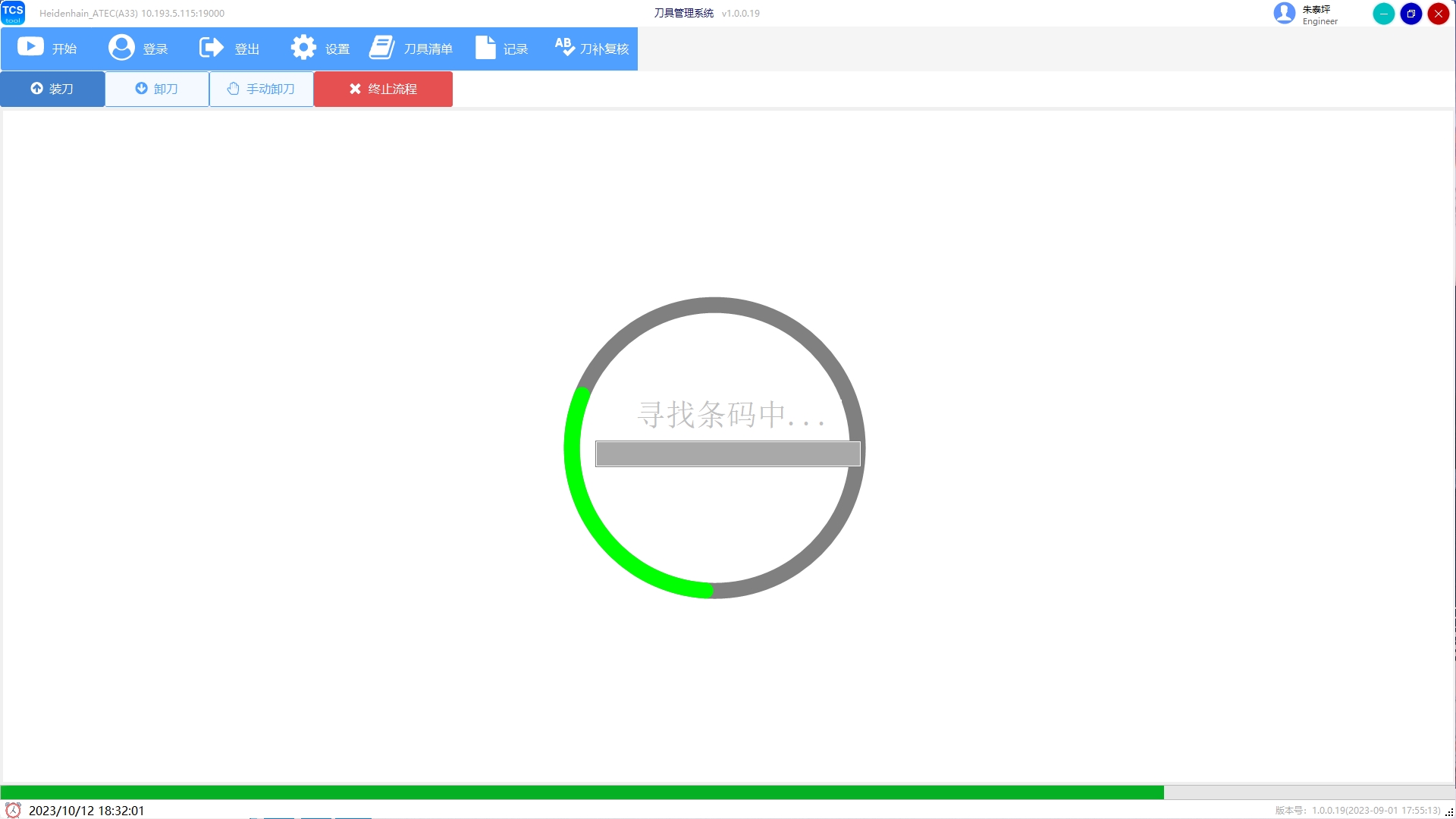1456x819 pixels.
Task: Click the version number text at bottom right
Action: (x=1357, y=810)
